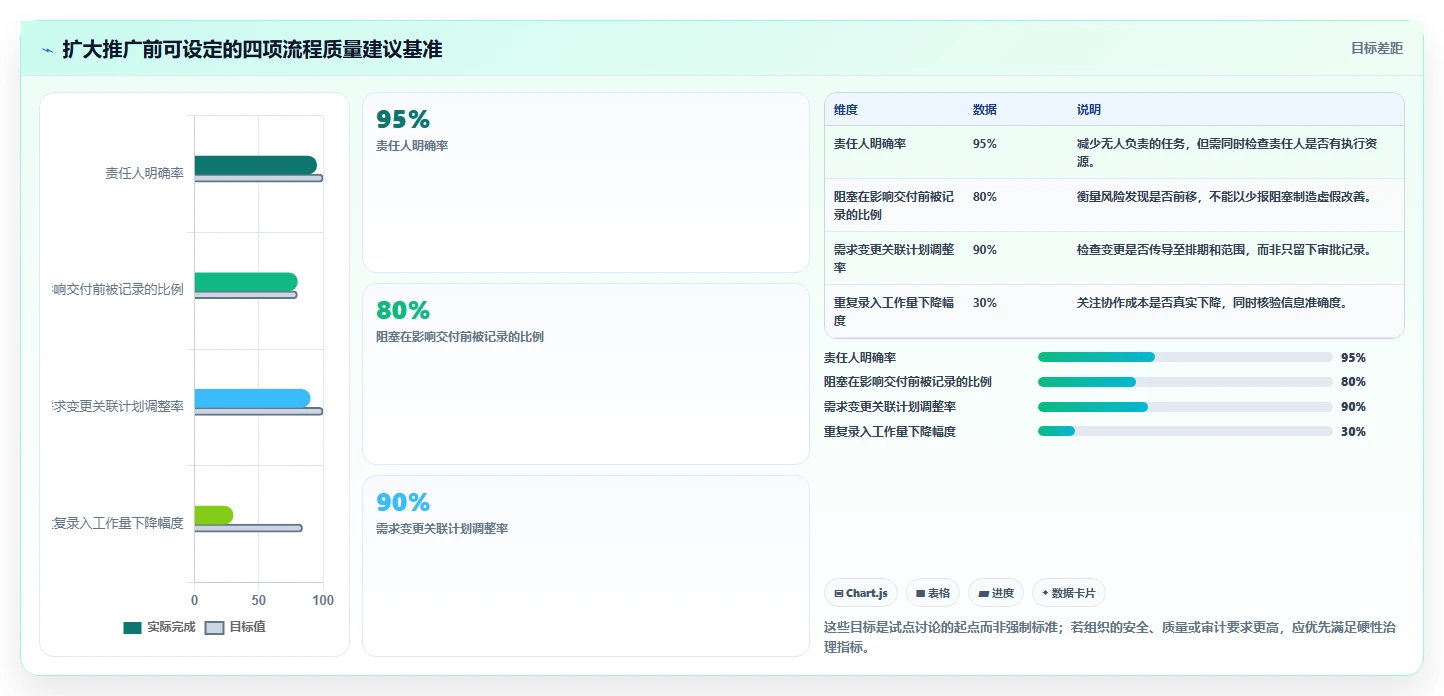Open the 95% 责任人明确率 data card
The height and width of the screenshot is (696, 1444).
tap(585, 183)
